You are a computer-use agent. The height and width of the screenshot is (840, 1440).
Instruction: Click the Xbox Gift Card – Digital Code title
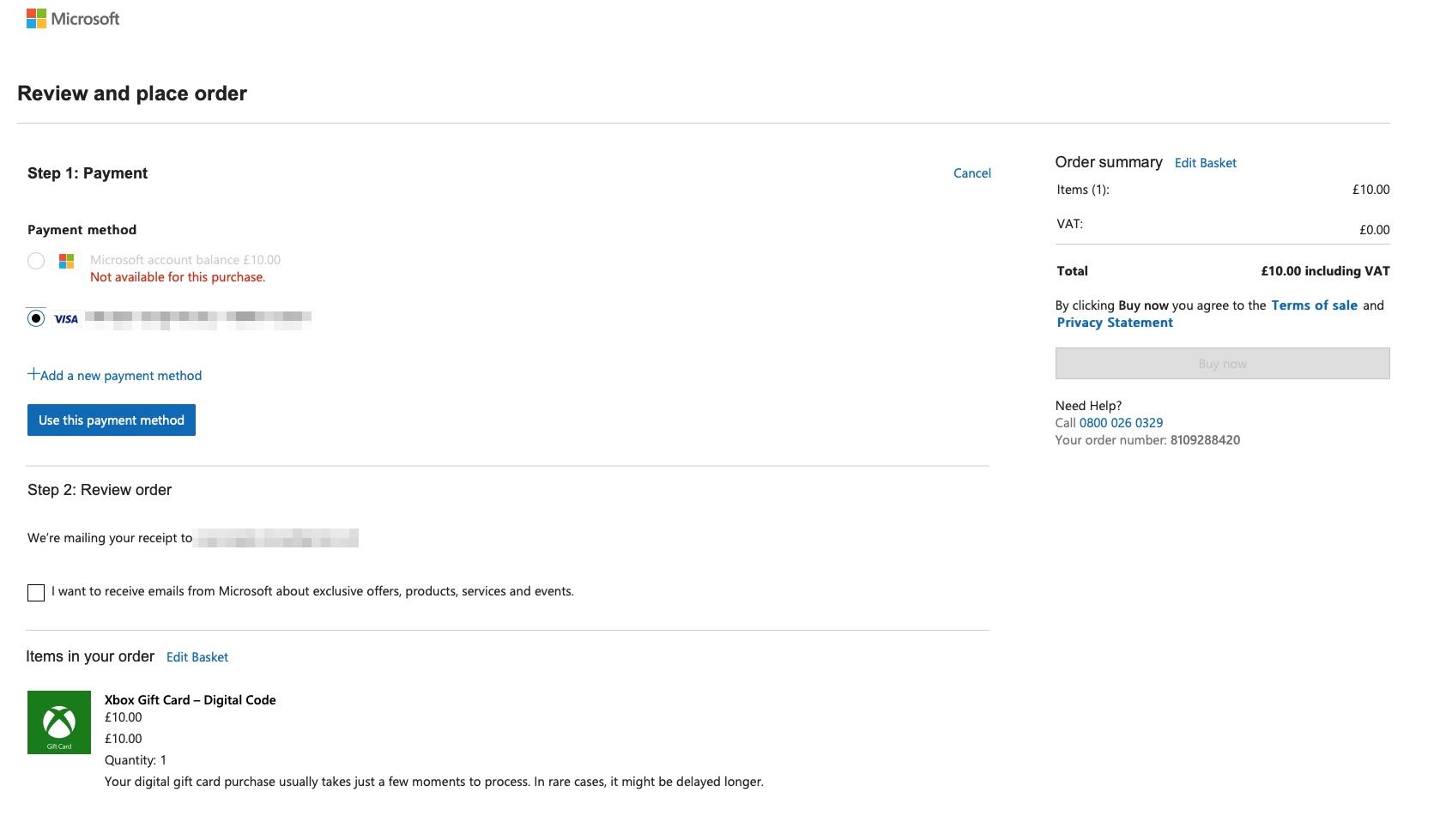[191, 700]
